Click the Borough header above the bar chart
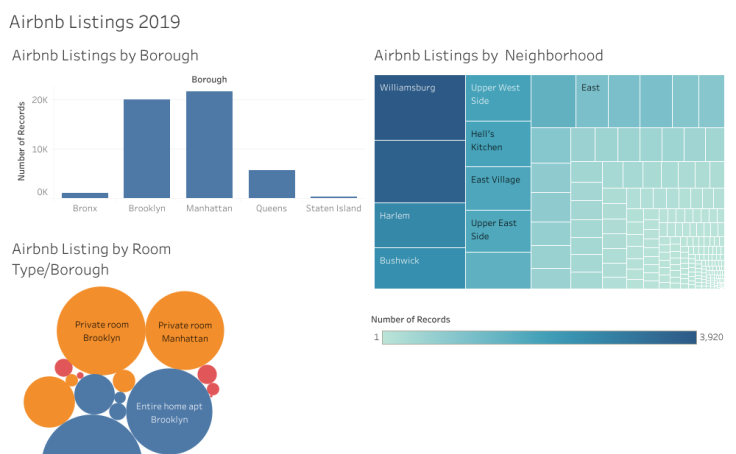736x454 pixels. coord(209,79)
